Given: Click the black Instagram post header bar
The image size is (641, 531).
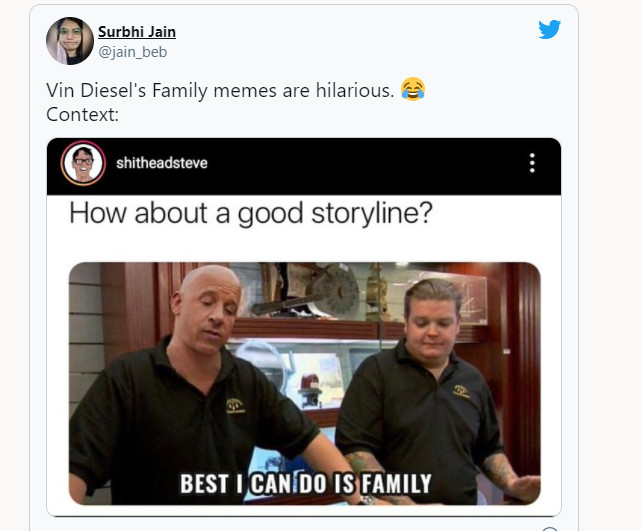Looking at the screenshot, I should point(304,166).
